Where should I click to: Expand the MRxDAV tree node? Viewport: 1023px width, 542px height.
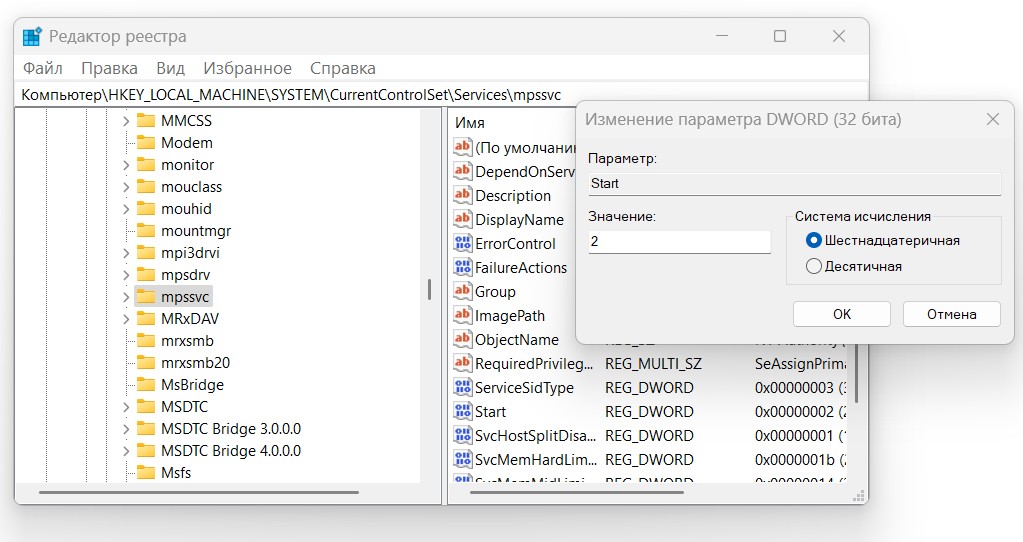(126, 319)
